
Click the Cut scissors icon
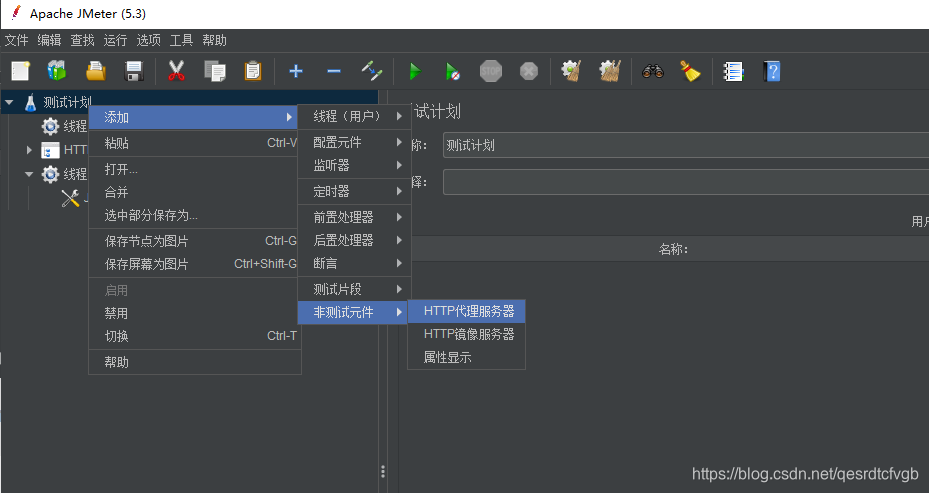coord(176,71)
